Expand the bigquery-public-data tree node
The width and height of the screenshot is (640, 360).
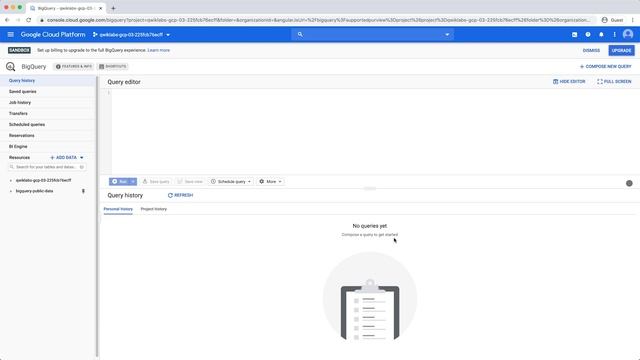pyautogui.click(x=11, y=191)
